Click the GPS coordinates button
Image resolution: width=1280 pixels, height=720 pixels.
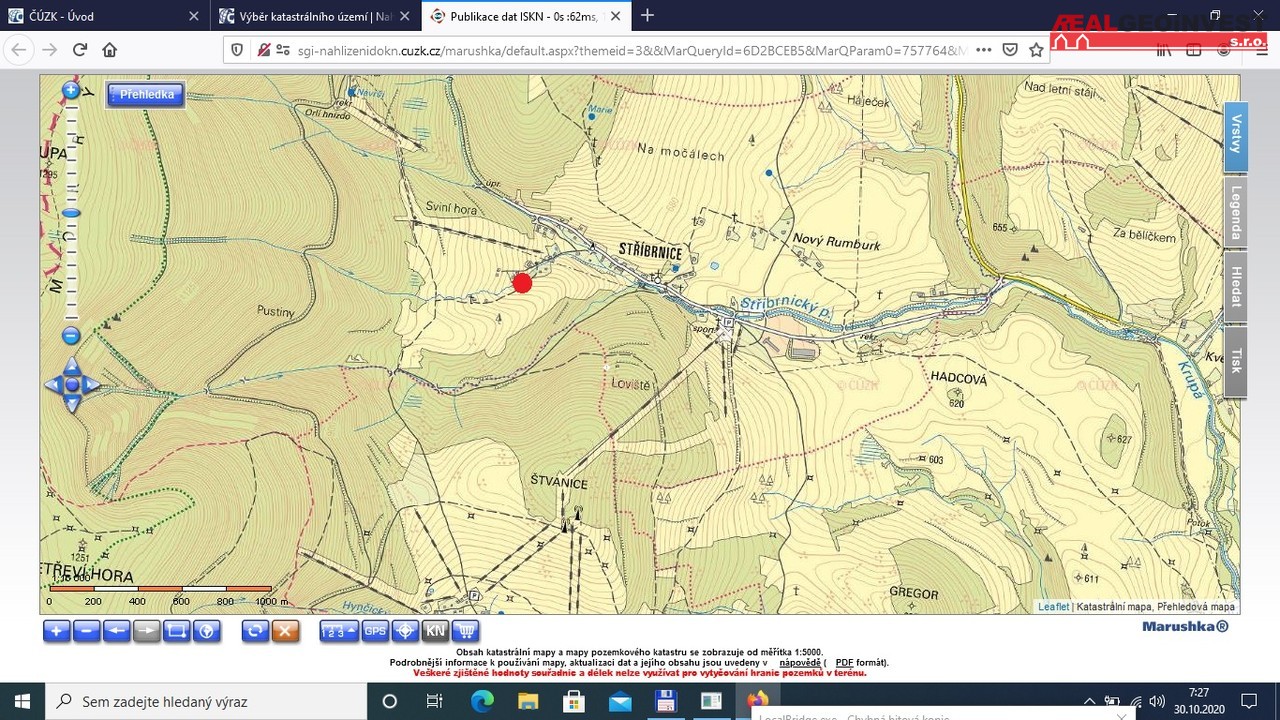(x=375, y=631)
